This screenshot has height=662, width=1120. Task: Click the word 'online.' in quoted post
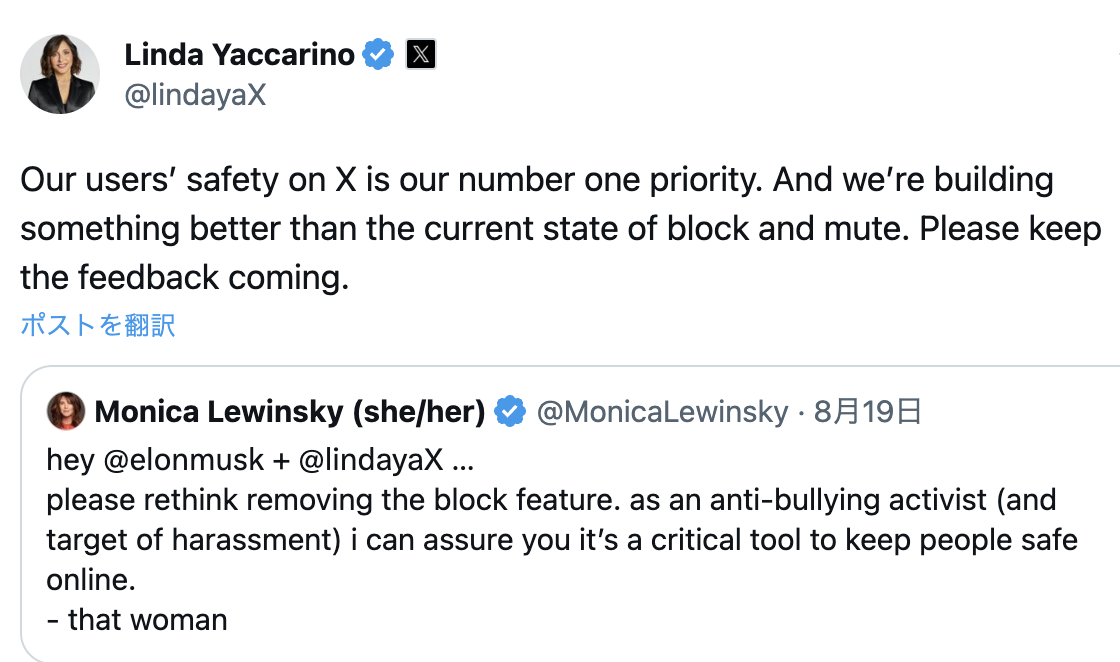tap(91, 580)
